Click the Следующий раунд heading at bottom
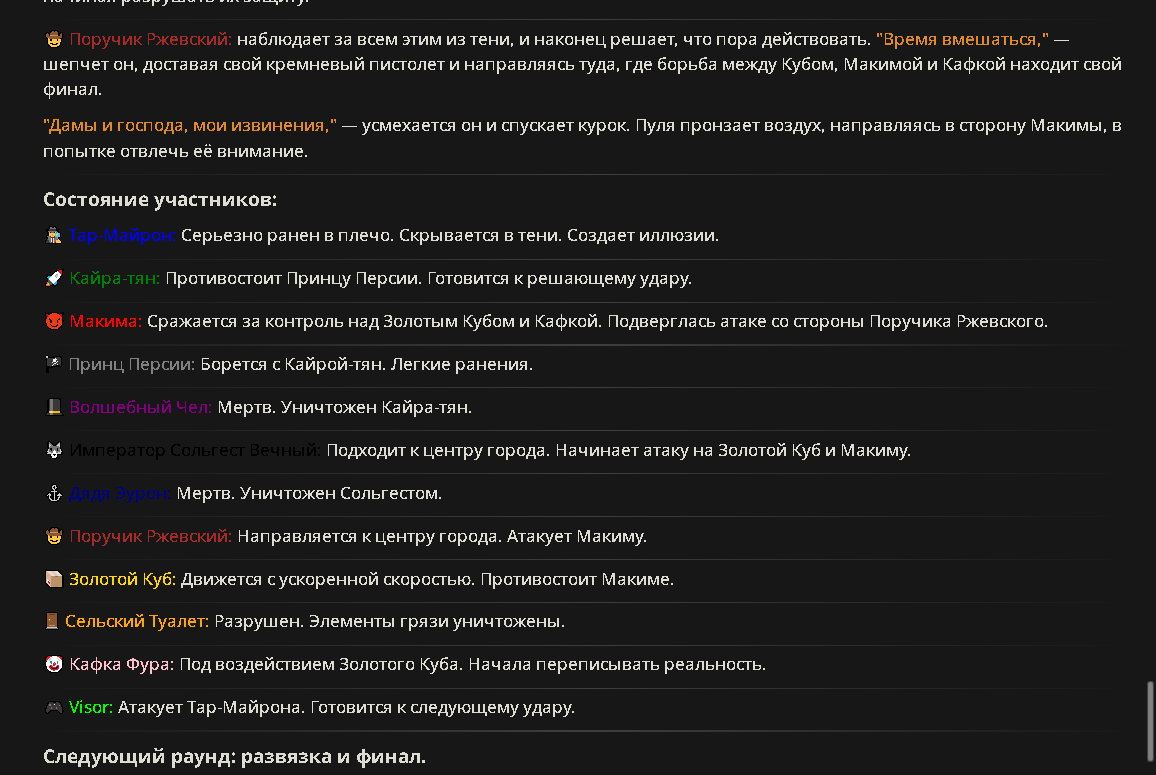Image resolution: width=1156 pixels, height=775 pixels. click(x=234, y=757)
